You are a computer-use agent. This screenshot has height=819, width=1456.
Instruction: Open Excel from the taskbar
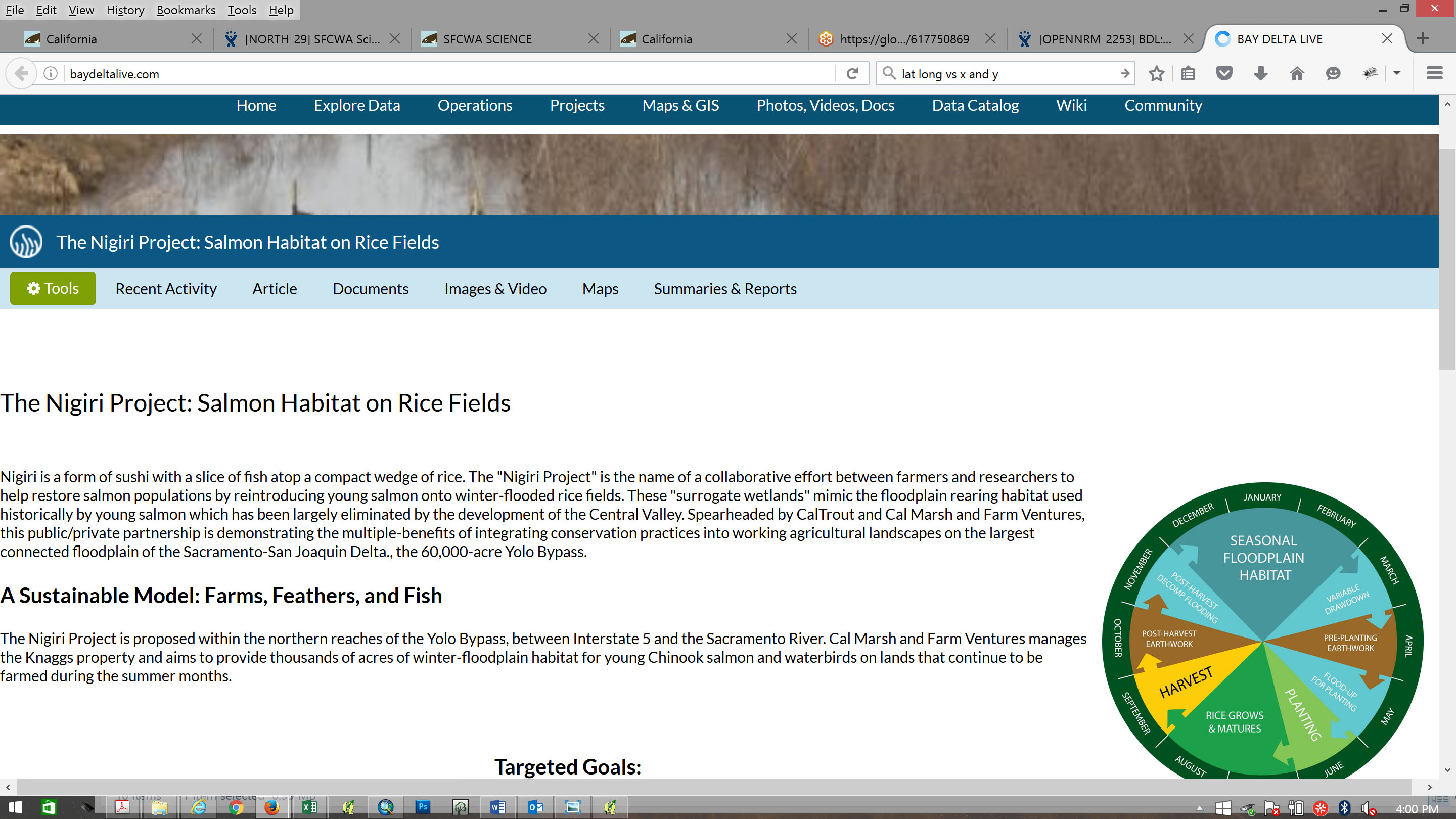[x=309, y=807]
